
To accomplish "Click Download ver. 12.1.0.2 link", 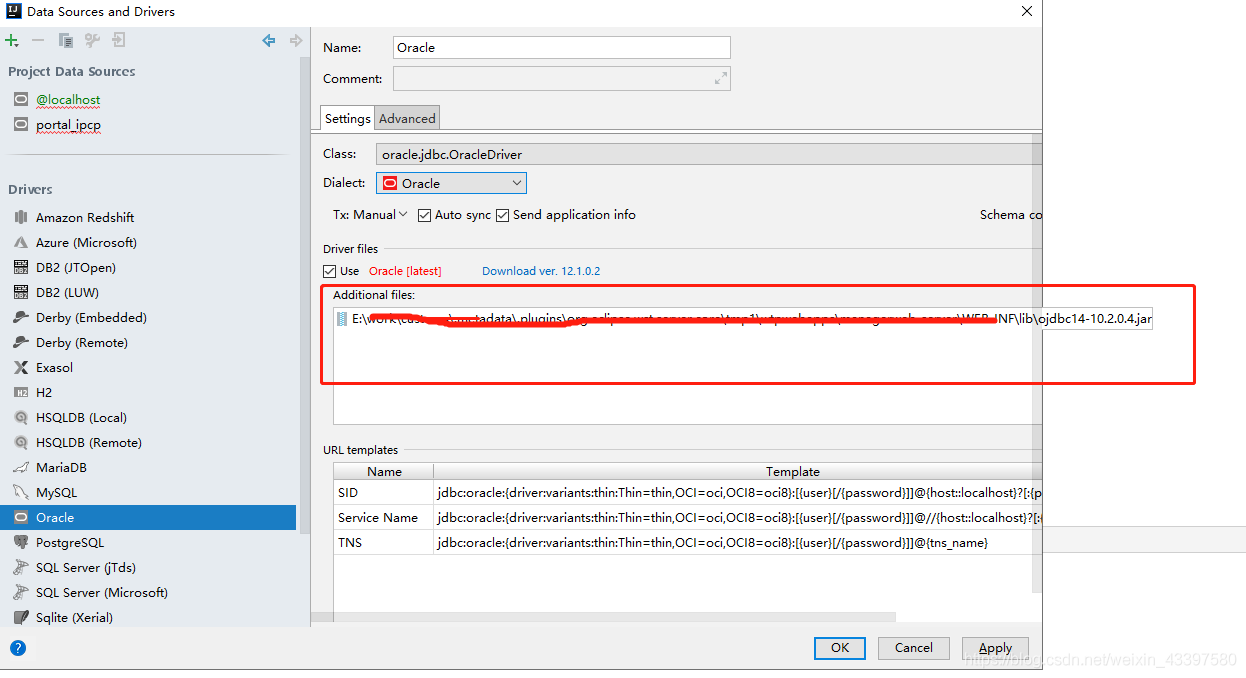I will 541,271.
